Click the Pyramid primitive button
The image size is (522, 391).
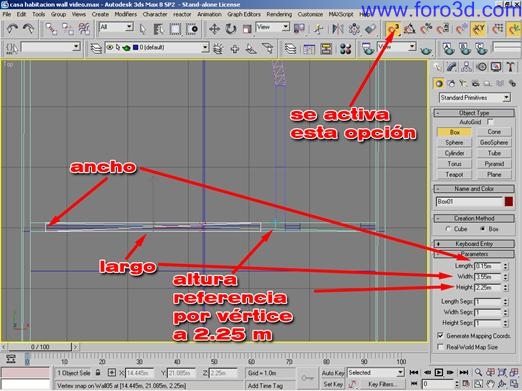494,164
